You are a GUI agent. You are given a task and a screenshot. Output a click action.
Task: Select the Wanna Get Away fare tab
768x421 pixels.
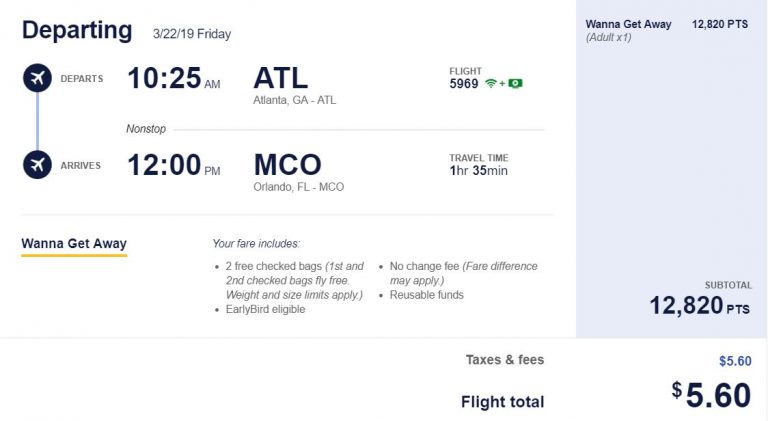click(x=74, y=244)
